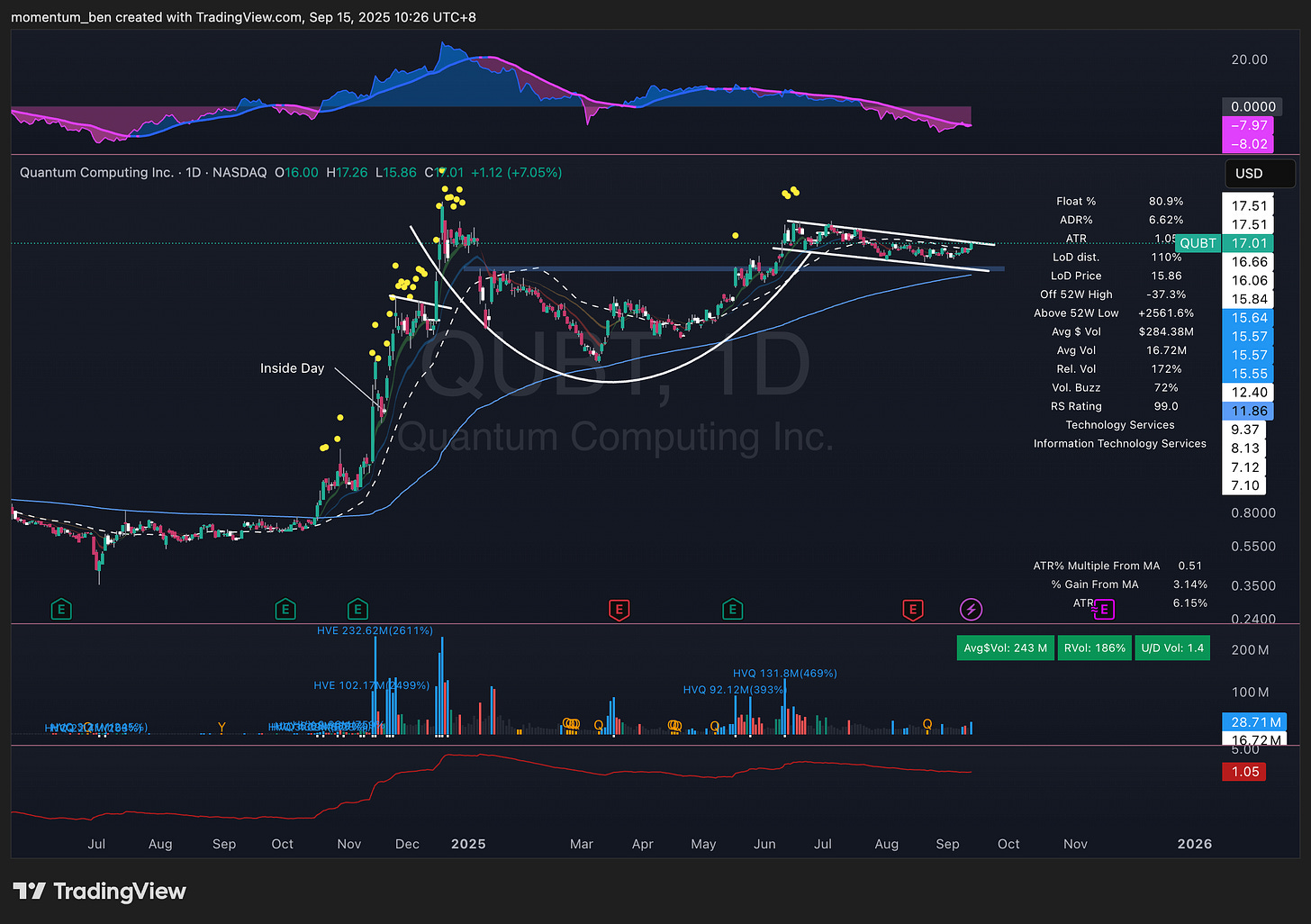Click the orange Y marker on volume pane
Image resolution: width=1311 pixels, height=924 pixels.
point(222,727)
